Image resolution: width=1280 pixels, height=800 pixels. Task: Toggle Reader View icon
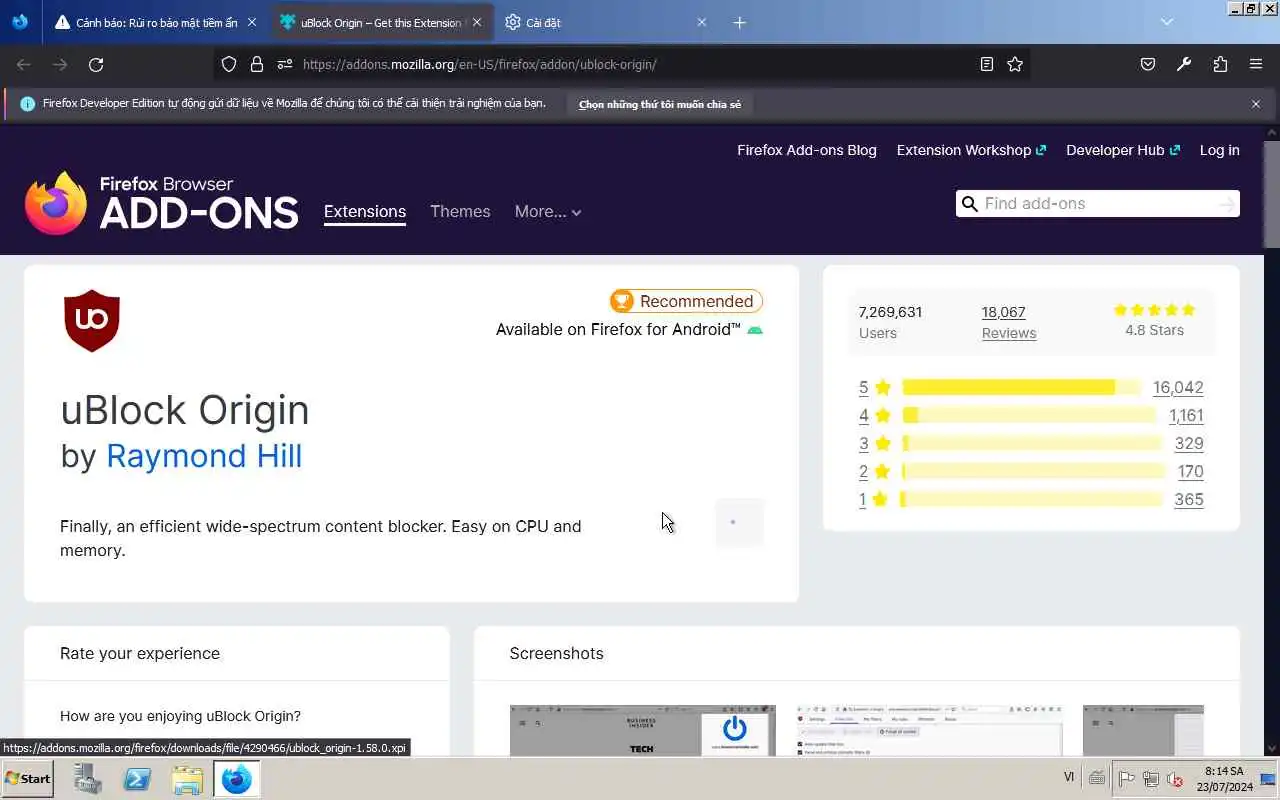987,64
